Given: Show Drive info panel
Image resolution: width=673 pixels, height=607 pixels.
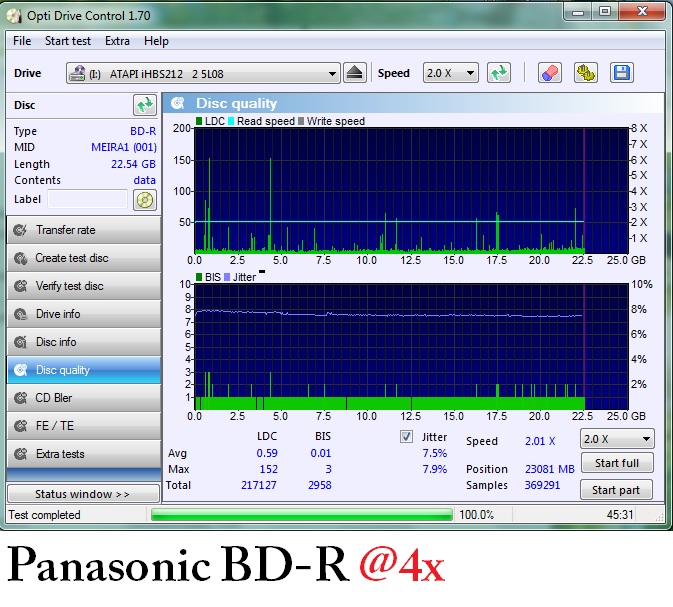Looking at the screenshot, I should pos(84,314).
